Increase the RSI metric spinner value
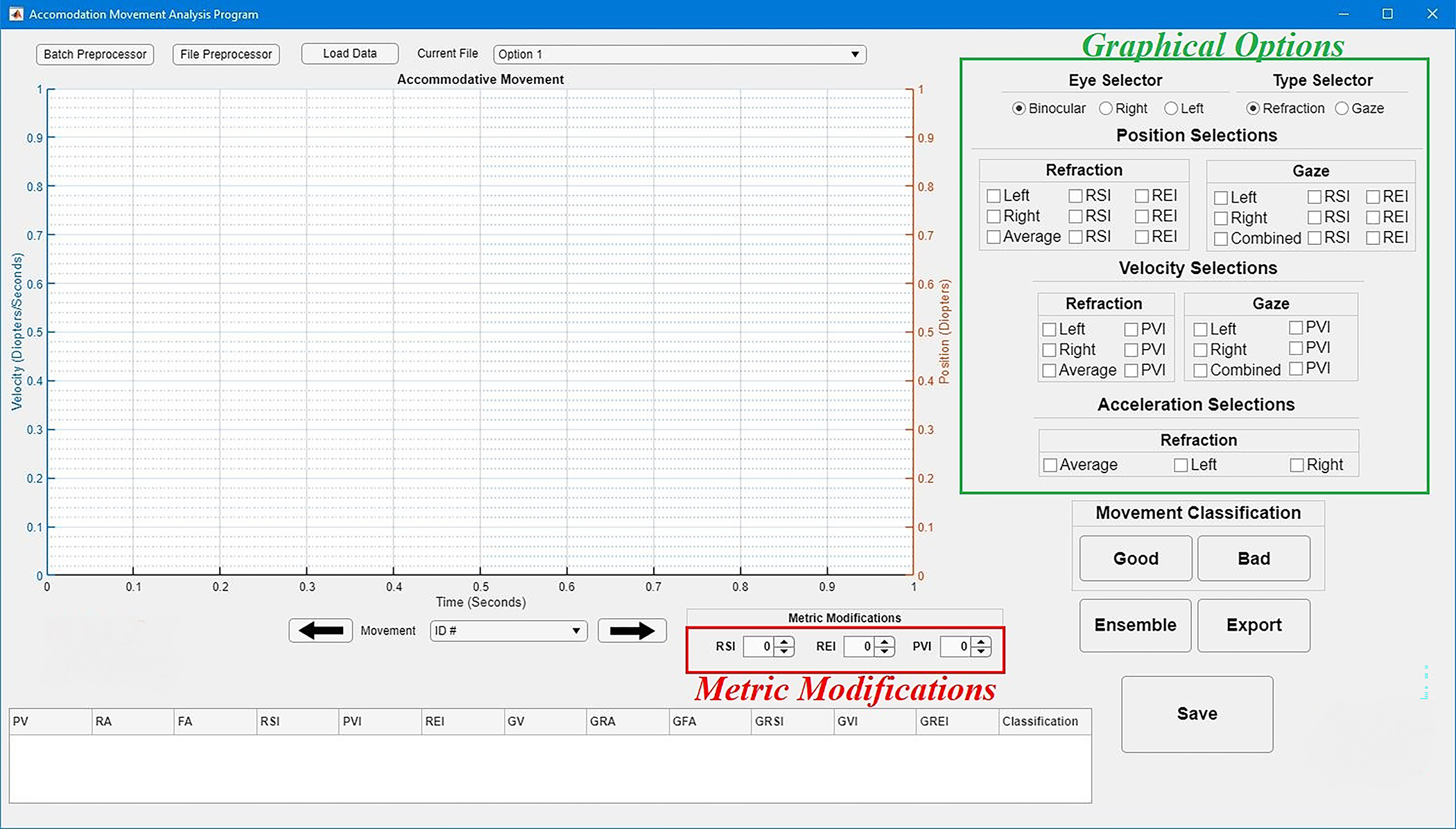Viewport: 1456px width, 829px height. (784, 642)
